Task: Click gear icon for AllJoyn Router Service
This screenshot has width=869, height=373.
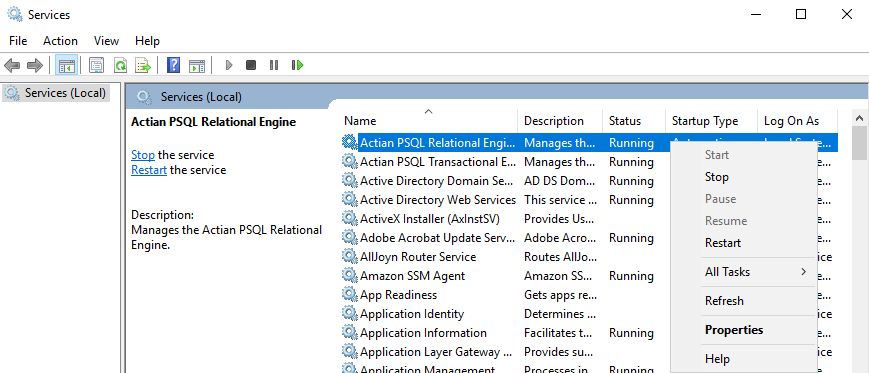Action: coord(350,256)
